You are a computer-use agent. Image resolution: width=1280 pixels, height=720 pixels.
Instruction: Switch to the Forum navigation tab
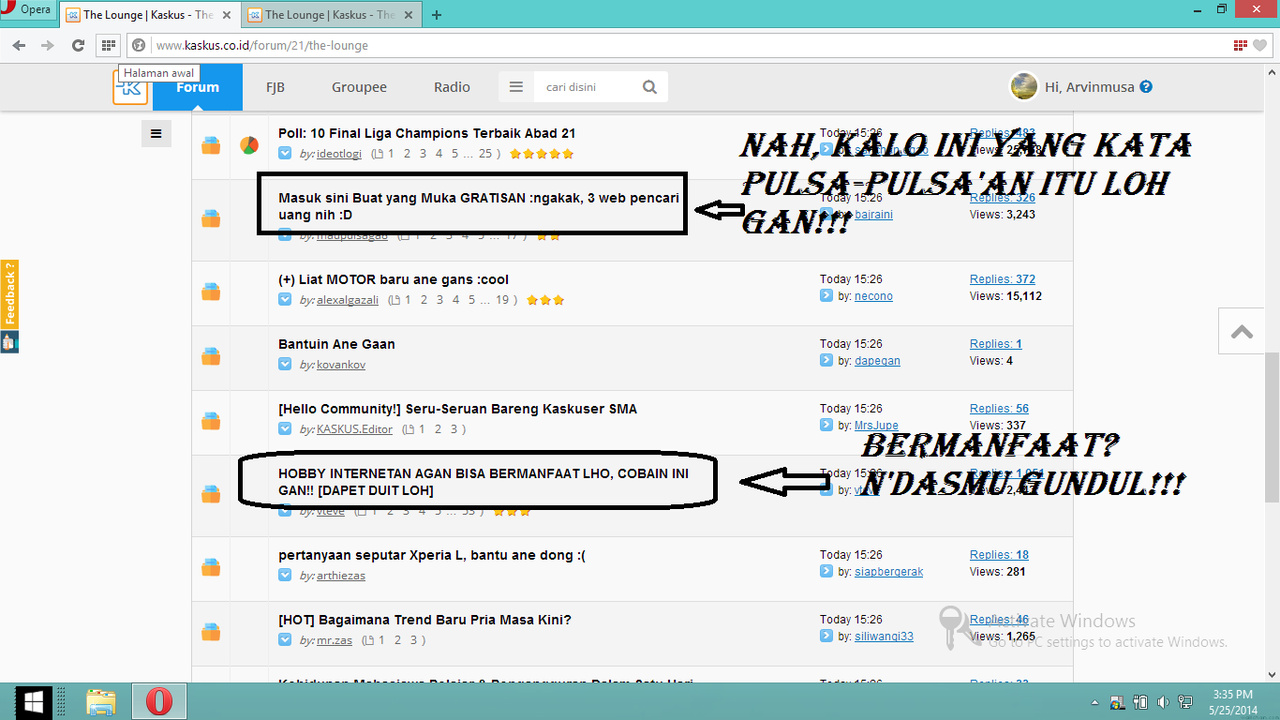pos(197,87)
